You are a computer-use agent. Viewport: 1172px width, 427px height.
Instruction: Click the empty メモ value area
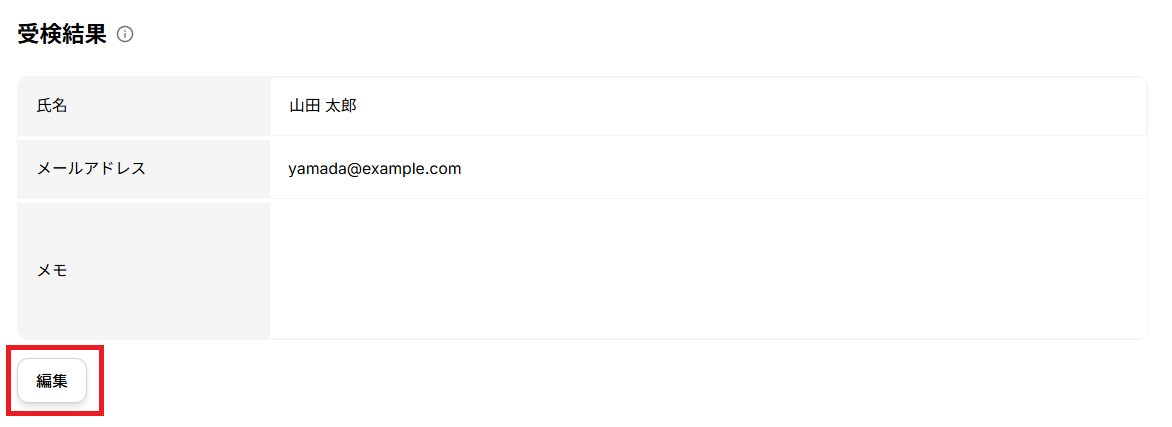coord(707,269)
